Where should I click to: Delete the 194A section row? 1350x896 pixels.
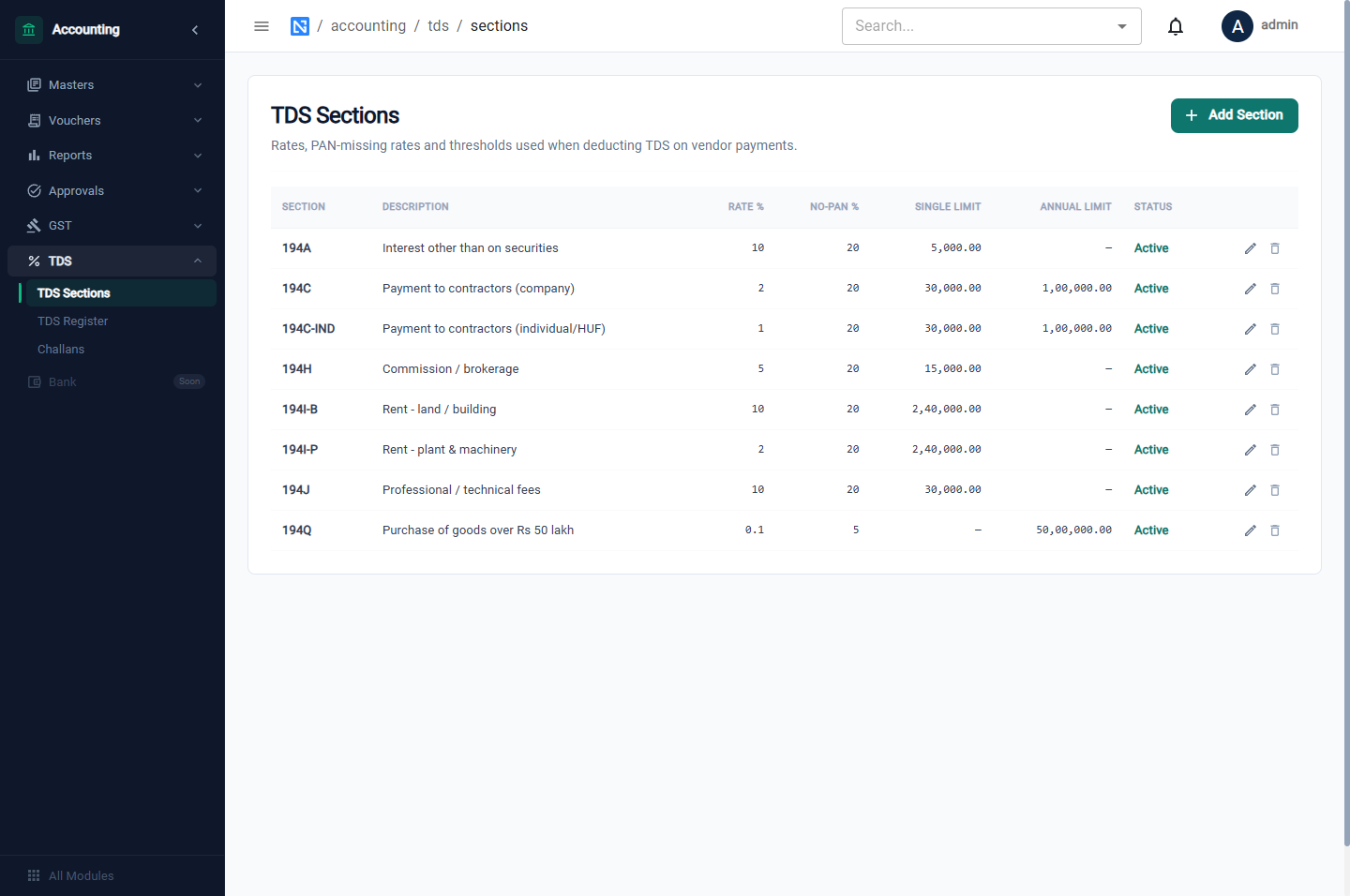[x=1275, y=248]
